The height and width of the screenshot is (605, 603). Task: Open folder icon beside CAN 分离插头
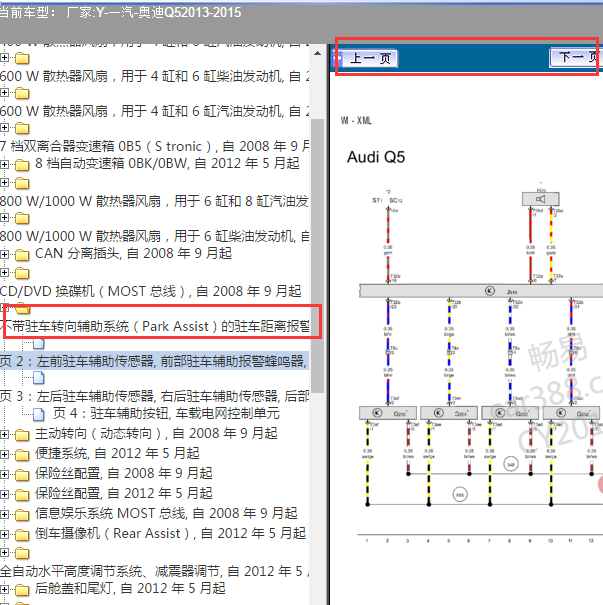(22, 255)
